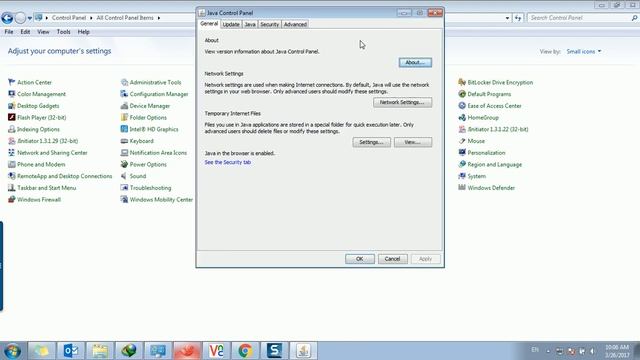
Task: Launch Google Chrome from taskbar
Action: click(x=245, y=351)
